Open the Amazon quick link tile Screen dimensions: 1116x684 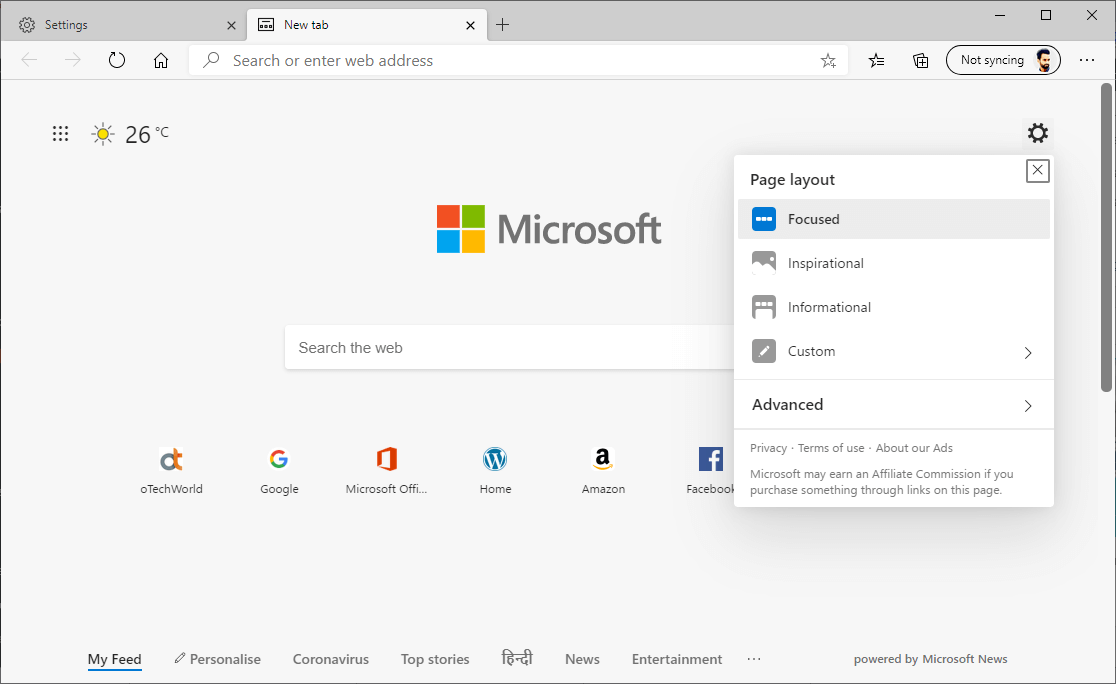click(604, 470)
